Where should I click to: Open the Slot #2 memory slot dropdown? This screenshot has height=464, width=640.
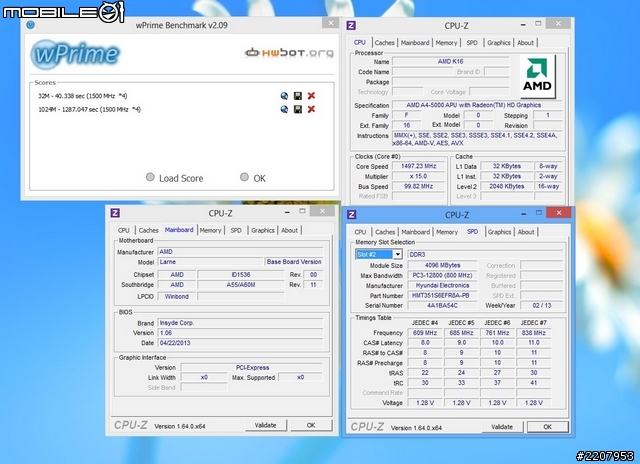point(398,254)
